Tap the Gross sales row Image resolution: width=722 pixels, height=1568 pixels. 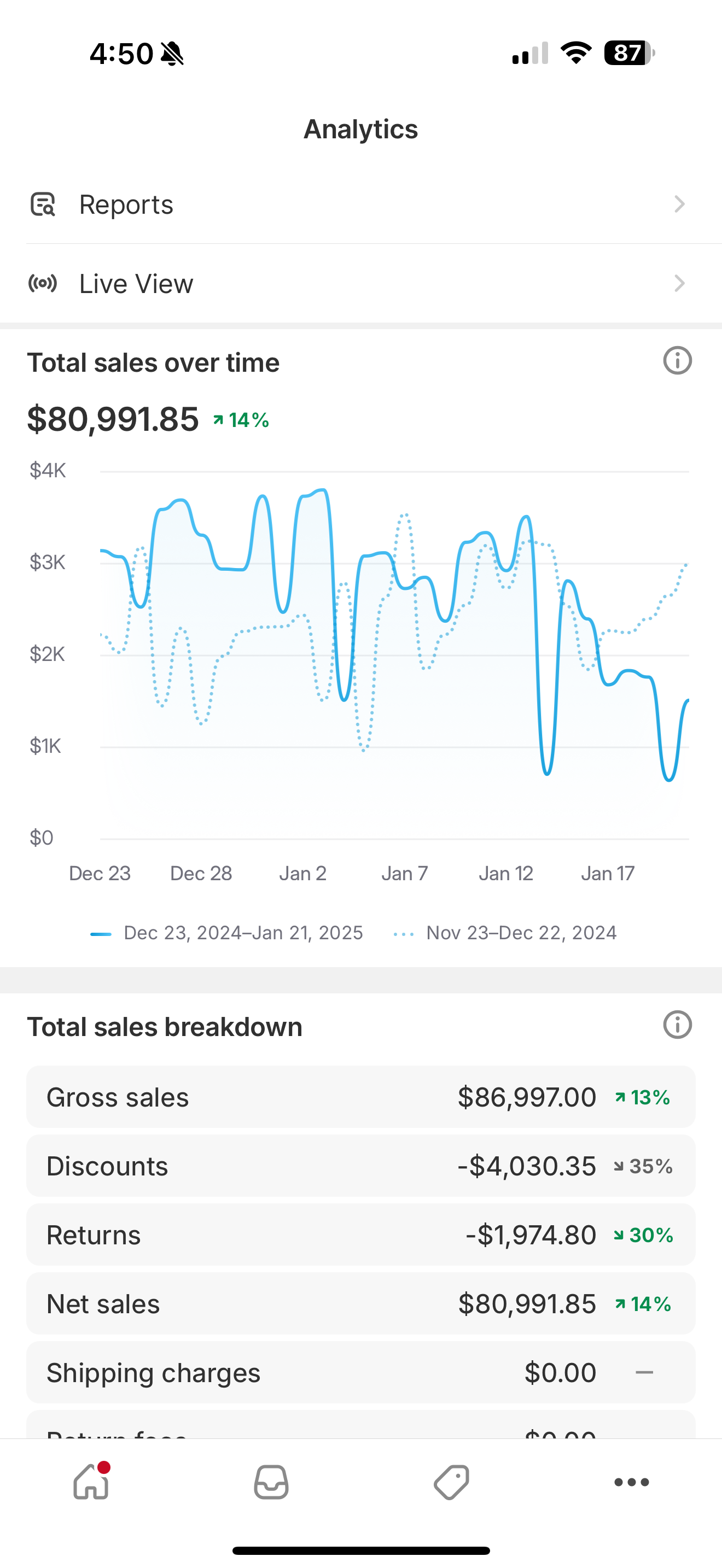click(x=360, y=1097)
